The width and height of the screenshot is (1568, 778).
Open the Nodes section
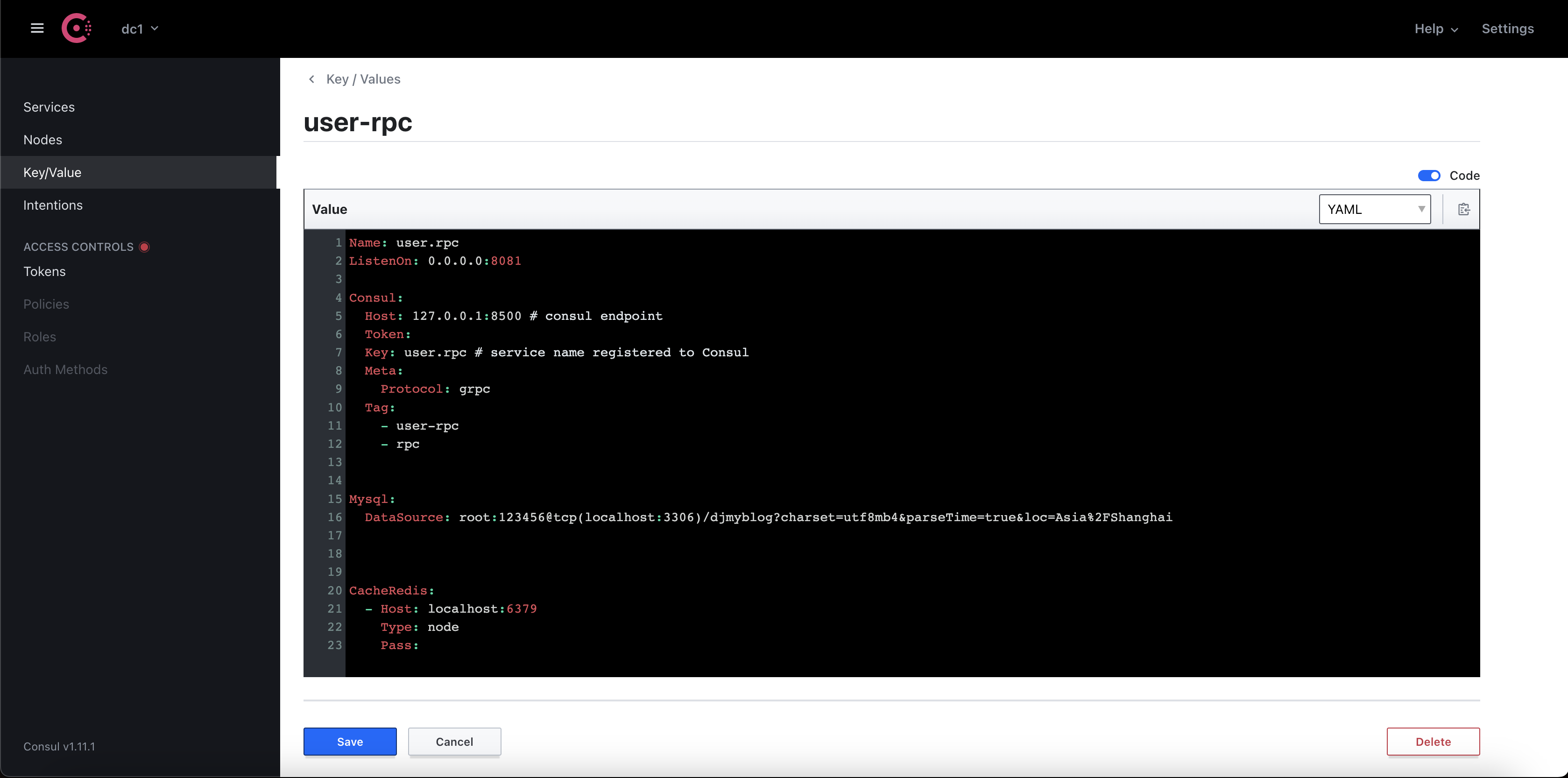point(42,140)
